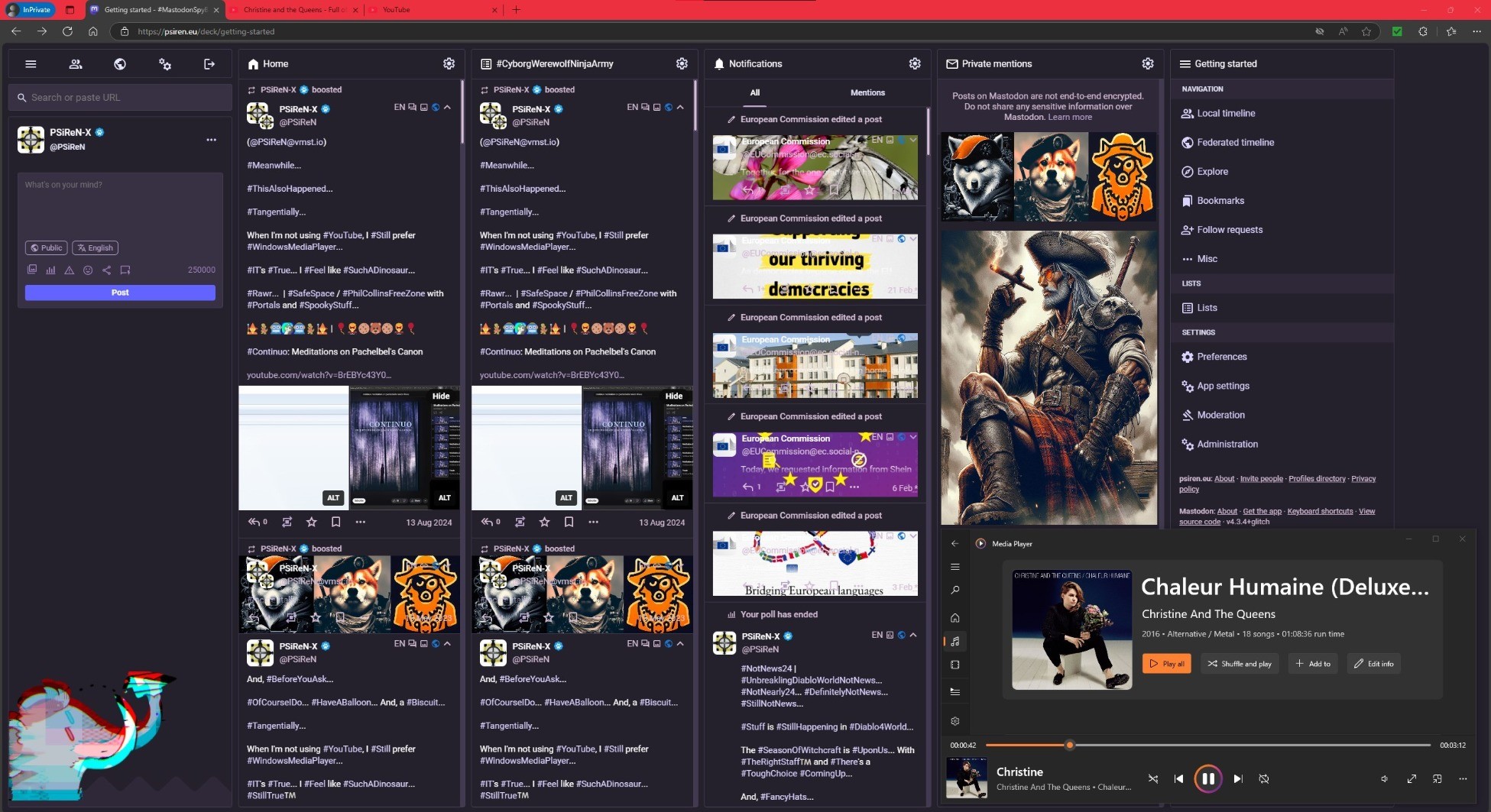Collapse second PSiReN-X post in #CyborgWerewolfNinjaArmy column
The image size is (1491, 812).
tap(680, 643)
